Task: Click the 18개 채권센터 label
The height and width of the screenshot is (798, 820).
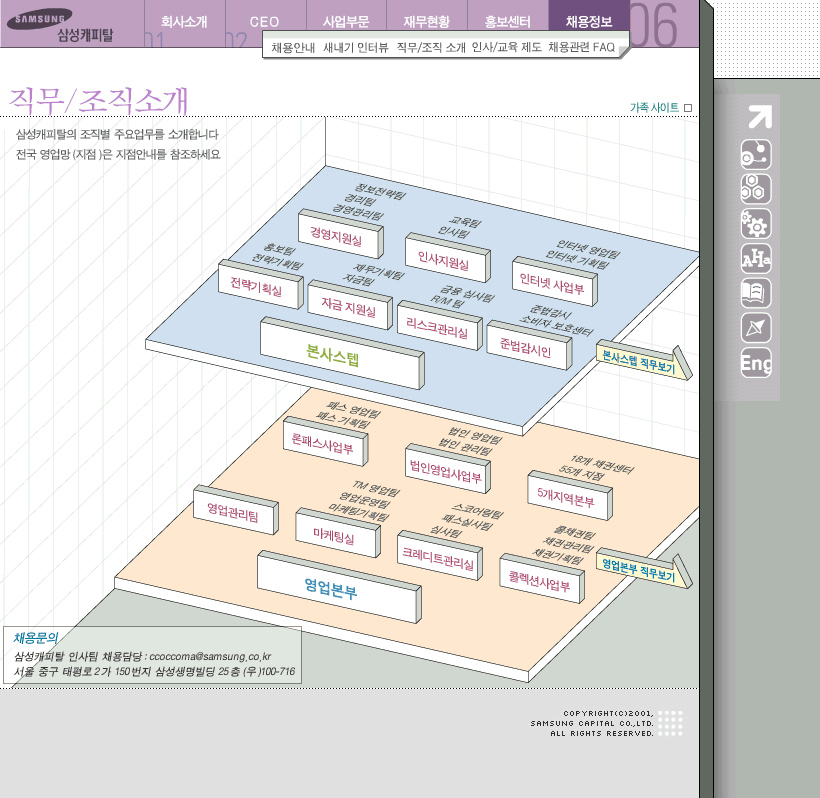Action: [x=601, y=464]
